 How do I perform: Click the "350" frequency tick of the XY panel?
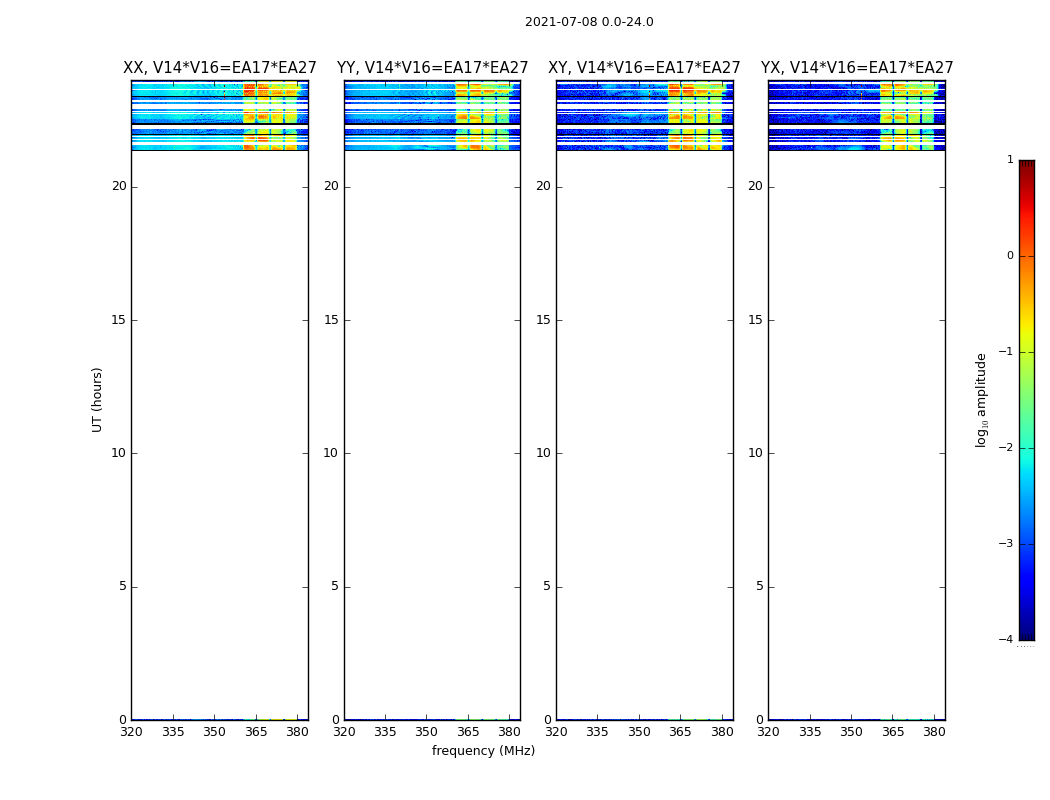pos(639,732)
